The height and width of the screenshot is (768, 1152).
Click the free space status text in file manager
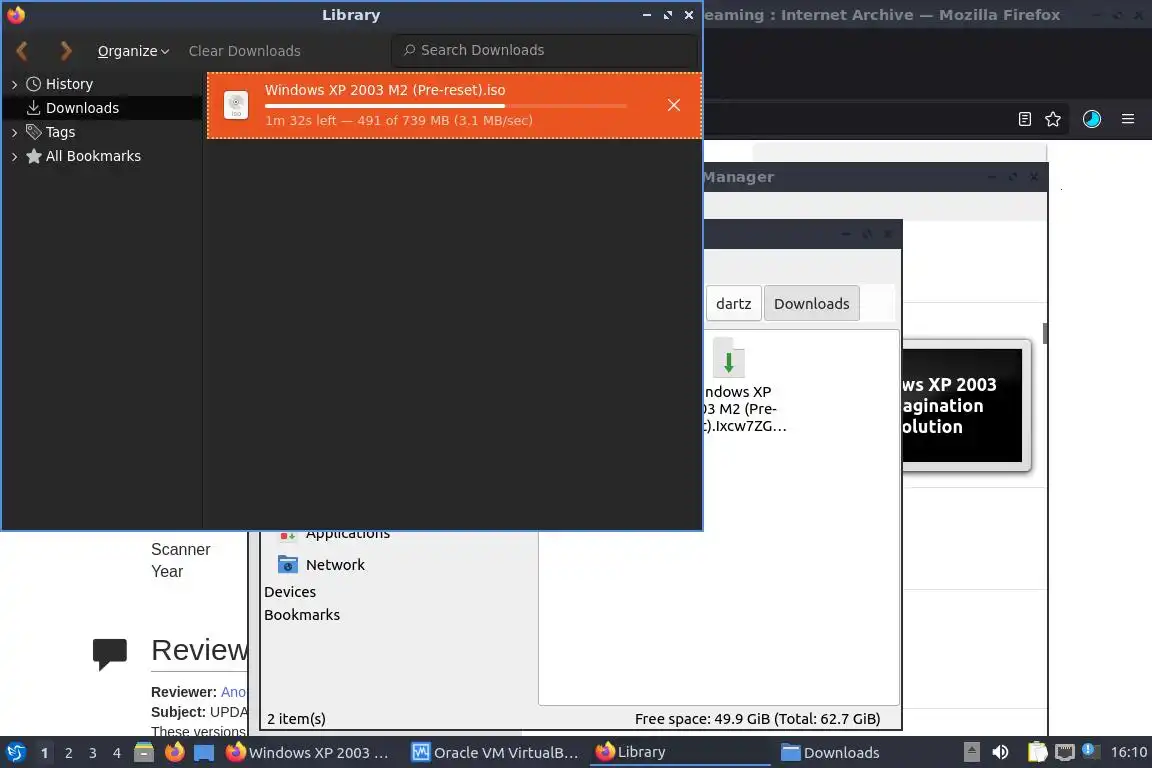click(x=757, y=719)
